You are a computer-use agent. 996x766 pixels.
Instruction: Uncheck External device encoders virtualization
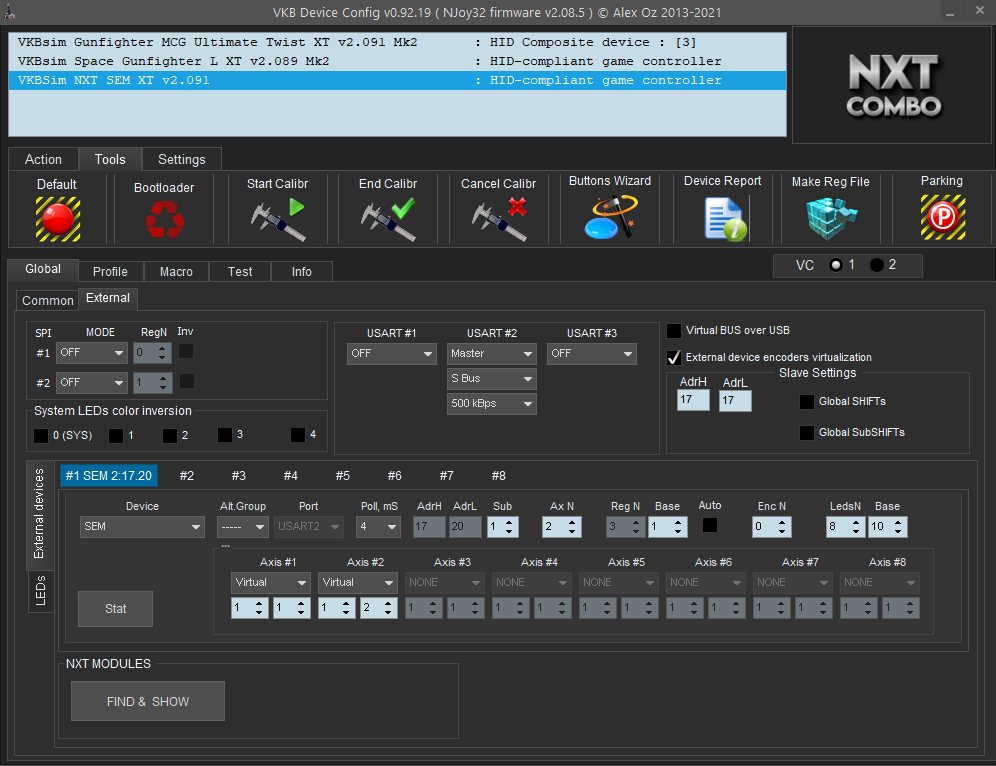click(675, 358)
